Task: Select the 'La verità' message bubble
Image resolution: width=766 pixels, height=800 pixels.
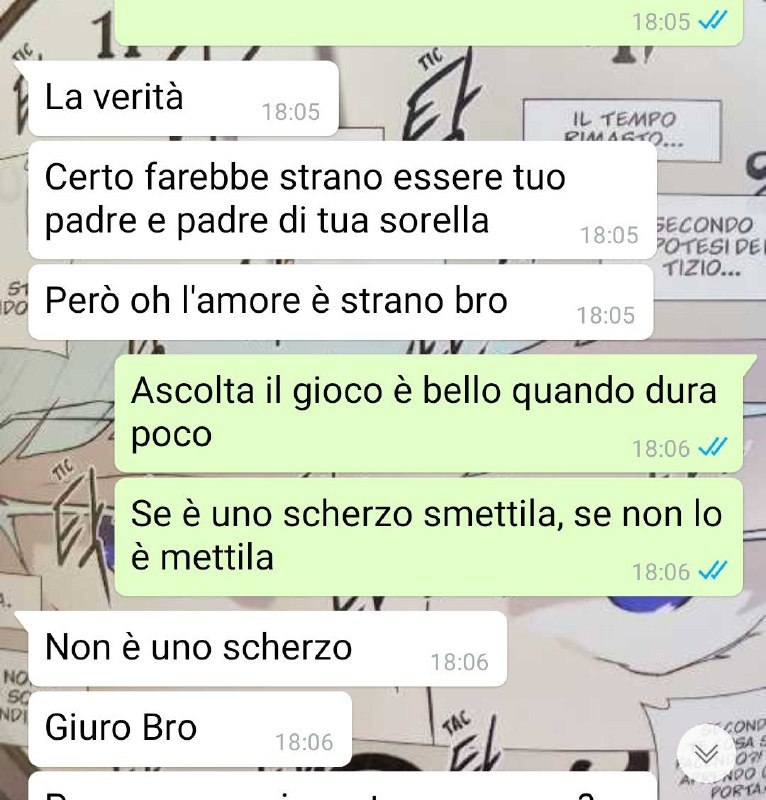Action: (x=183, y=98)
